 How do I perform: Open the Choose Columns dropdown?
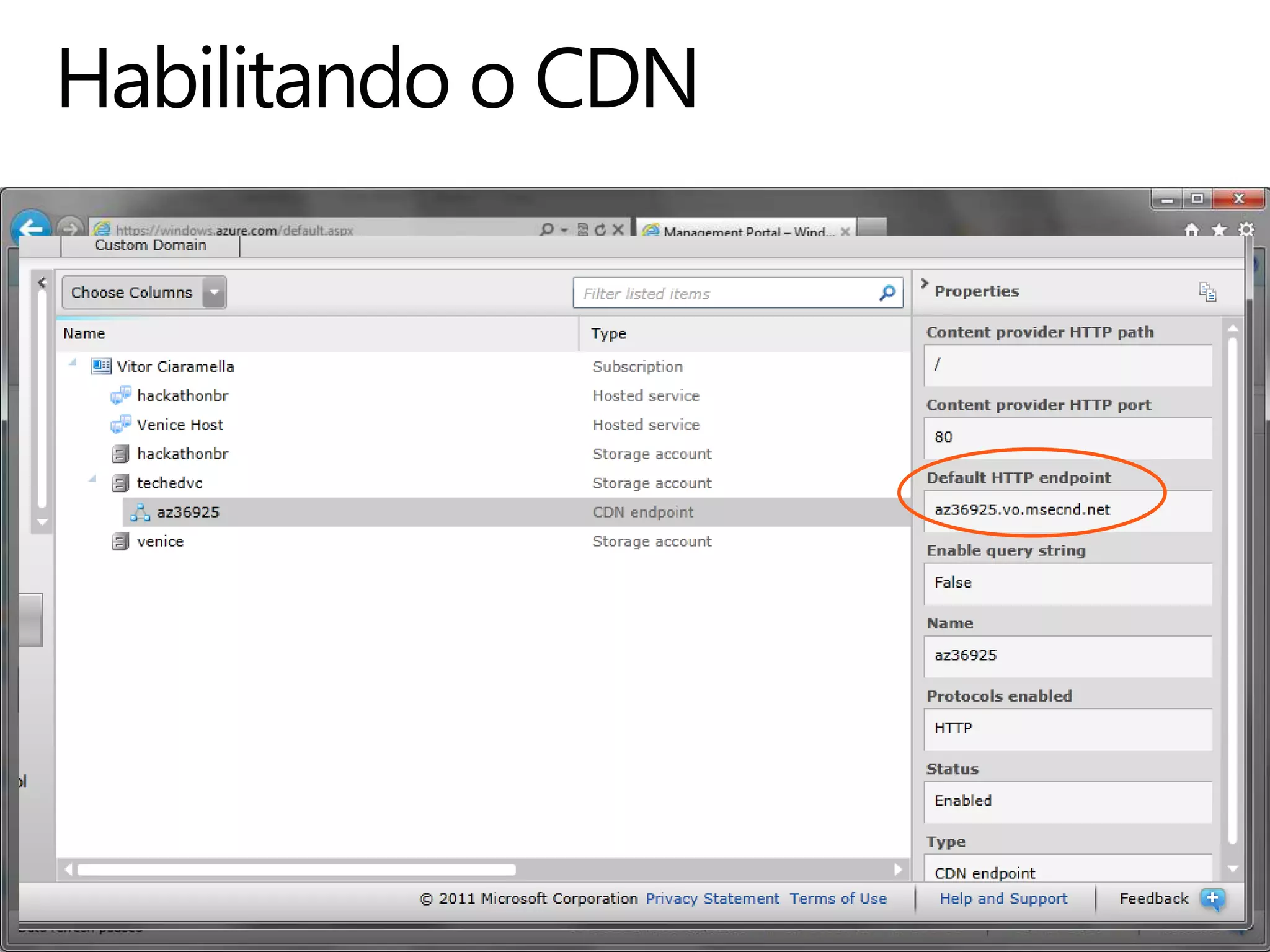(214, 293)
